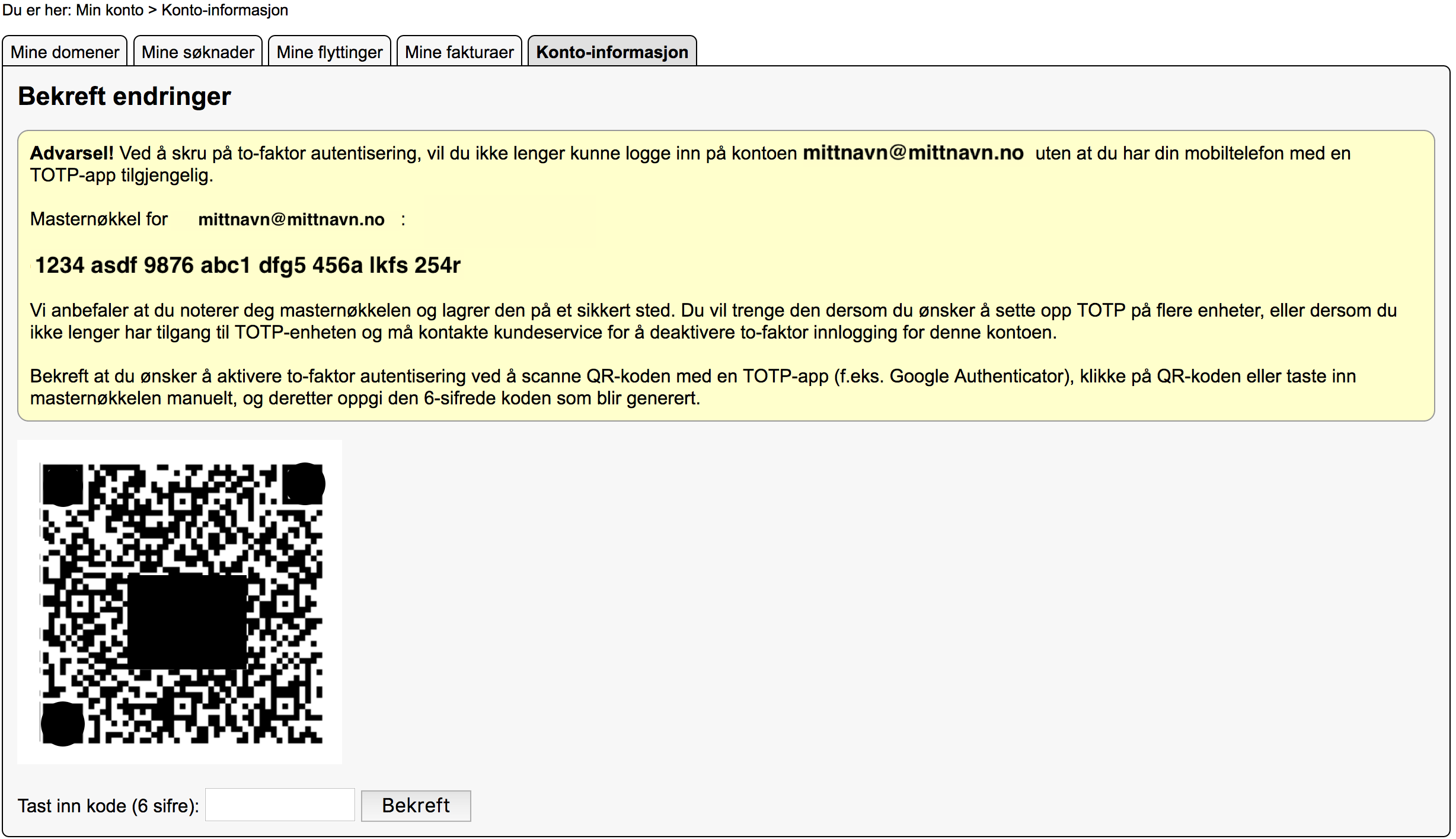1456x839 pixels.
Task: Click the Konto-informasjon tab
Action: point(612,52)
